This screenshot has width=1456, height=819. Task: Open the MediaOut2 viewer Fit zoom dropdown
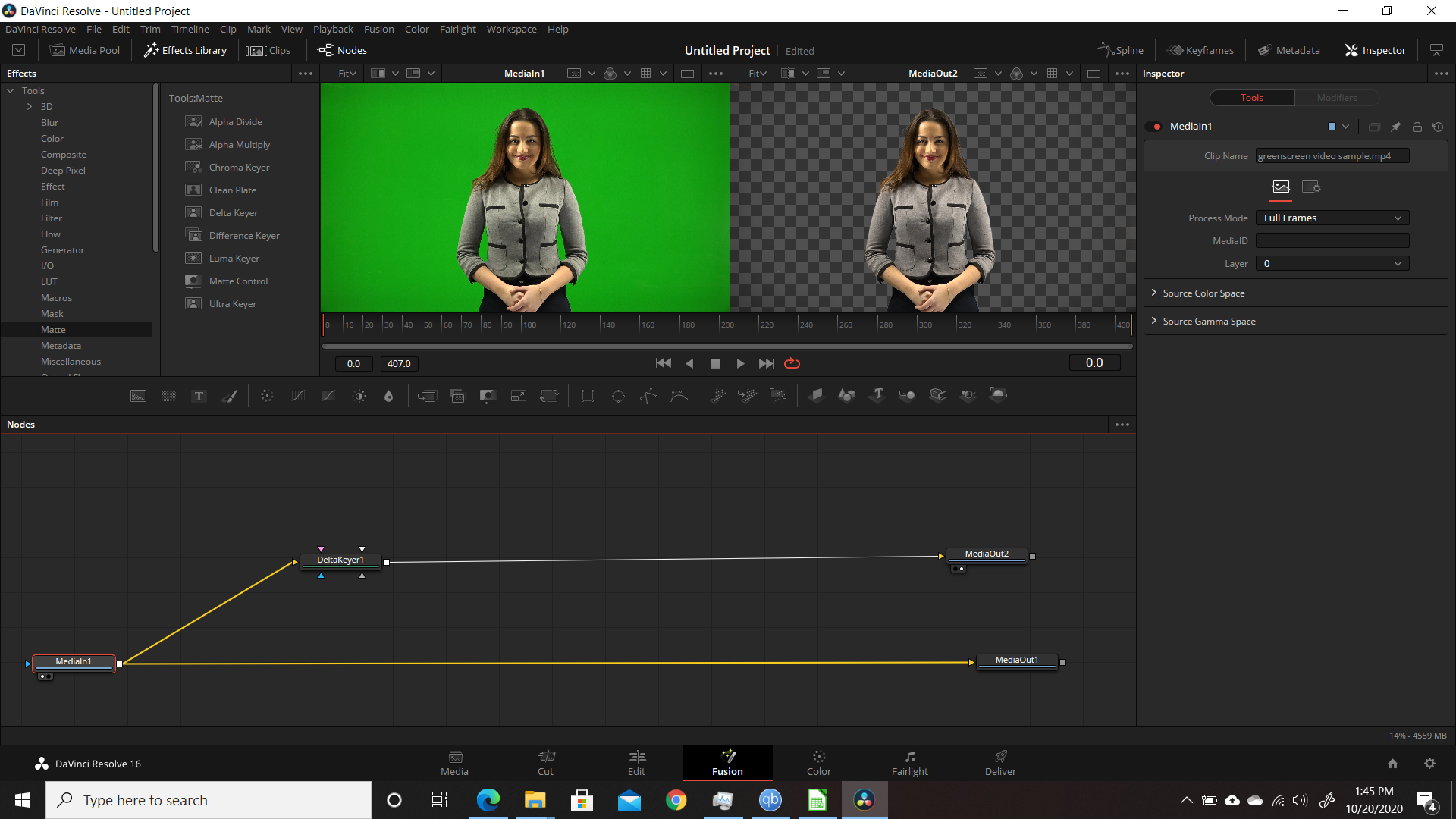point(757,74)
